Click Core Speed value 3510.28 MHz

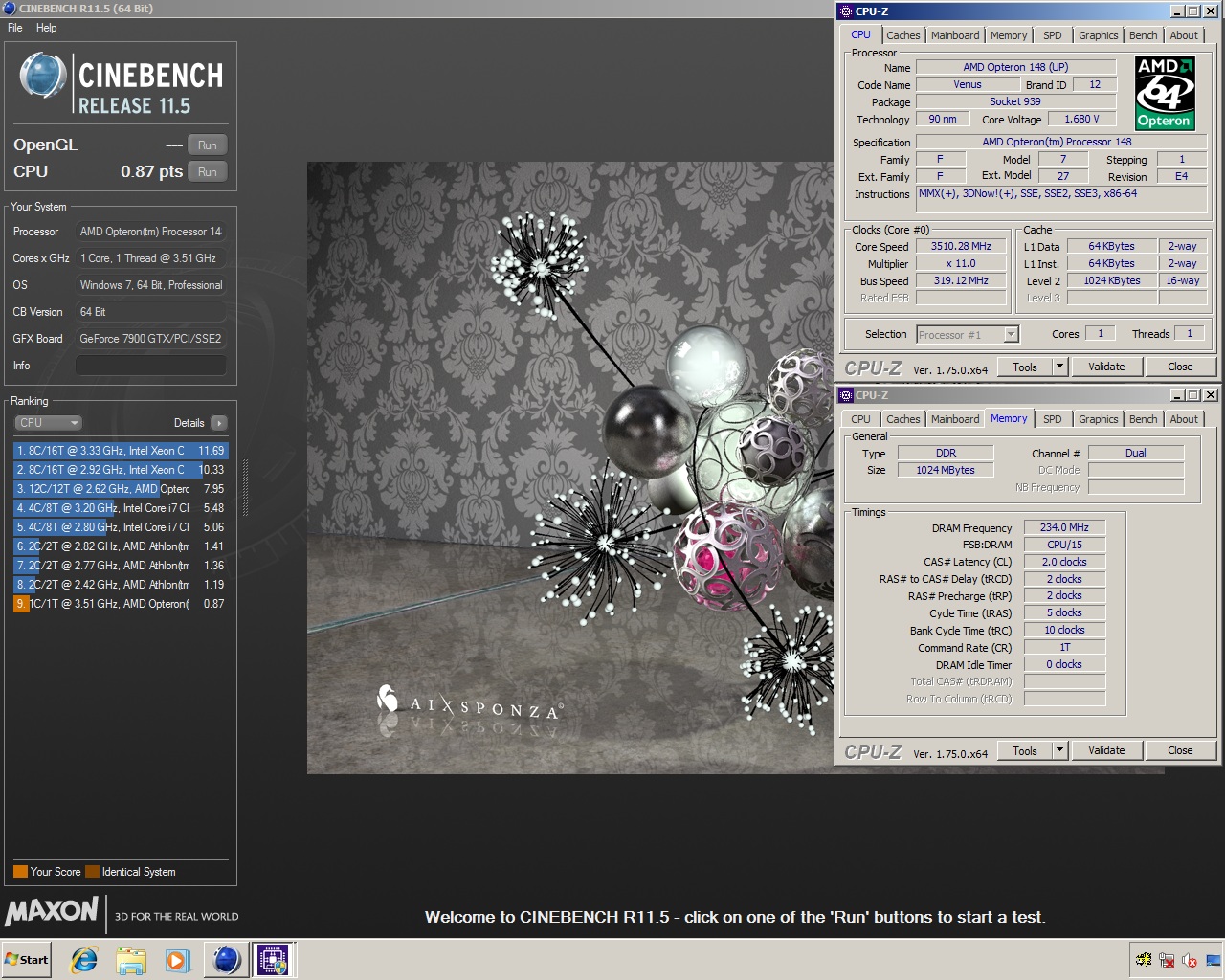click(x=961, y=246)
